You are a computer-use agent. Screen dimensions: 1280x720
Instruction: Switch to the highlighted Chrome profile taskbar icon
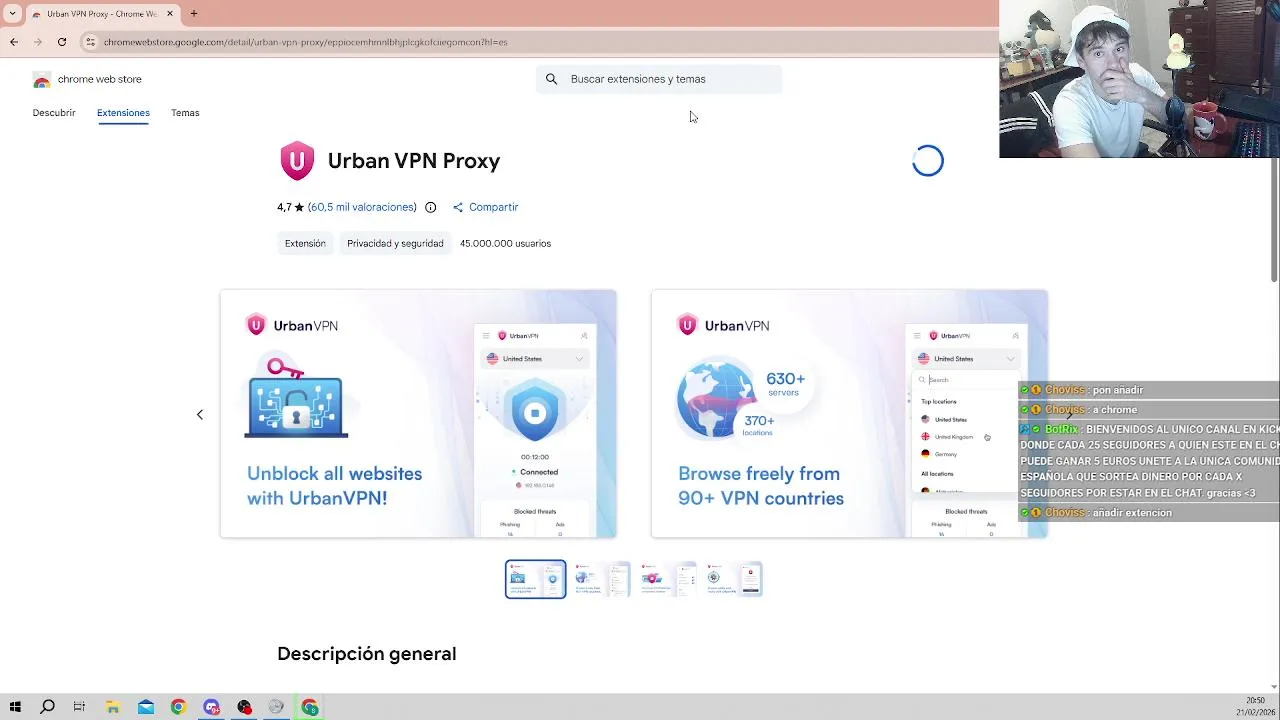pyautogui.click(x=310, y=707)
